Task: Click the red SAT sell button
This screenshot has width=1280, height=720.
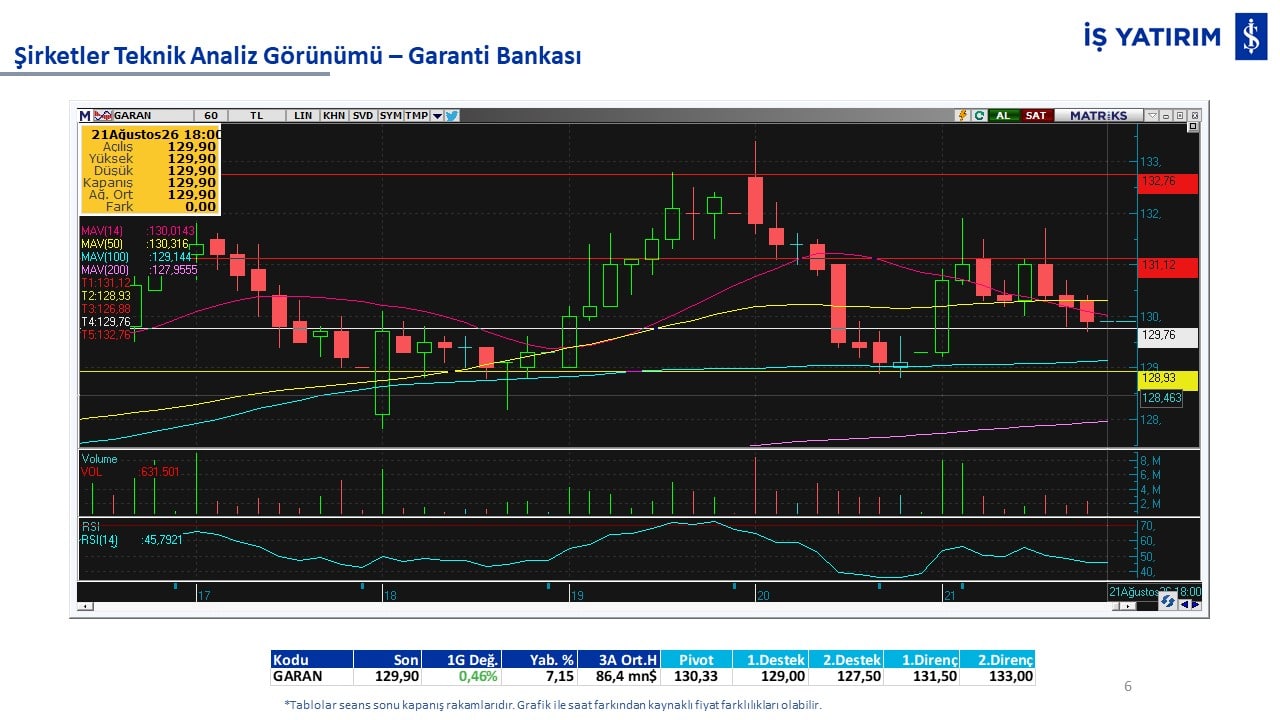Action: [1036, 115]
